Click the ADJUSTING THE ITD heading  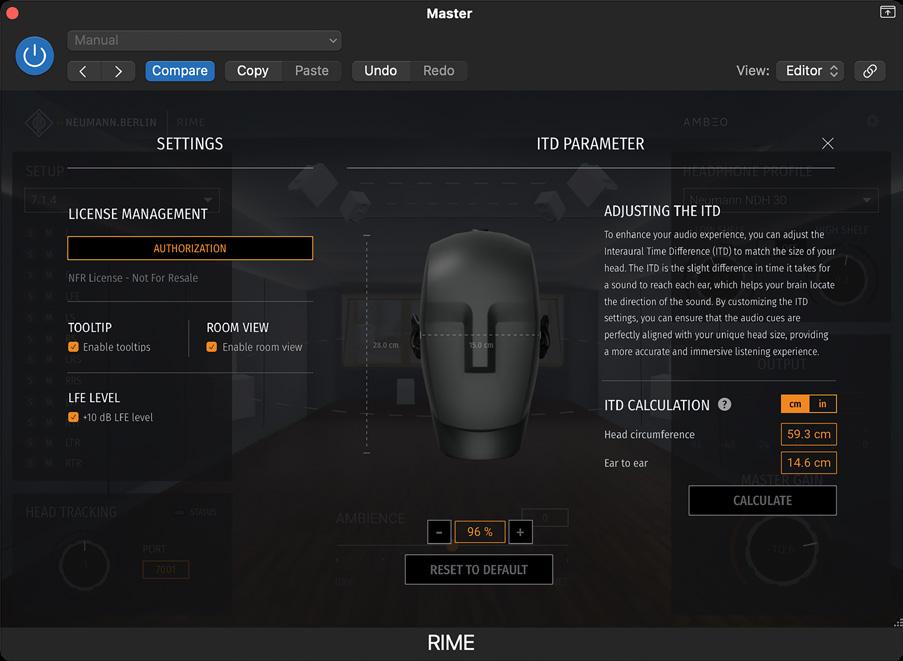(662, 211)
